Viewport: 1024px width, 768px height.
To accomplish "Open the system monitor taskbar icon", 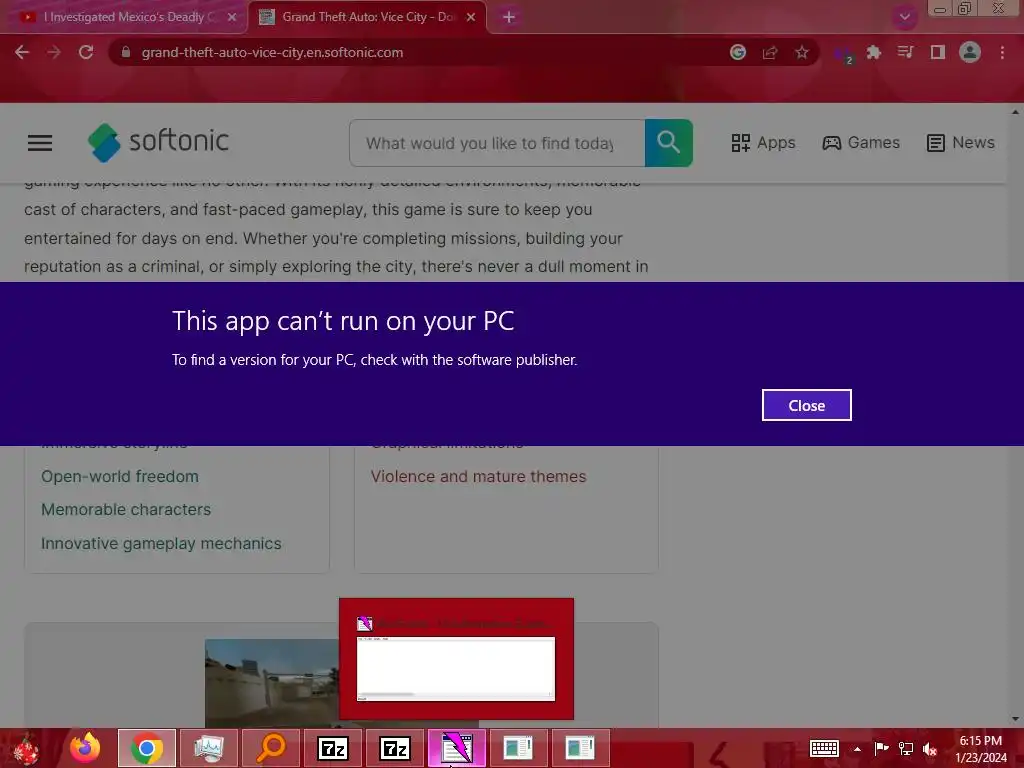I will (x=209, y=748).
